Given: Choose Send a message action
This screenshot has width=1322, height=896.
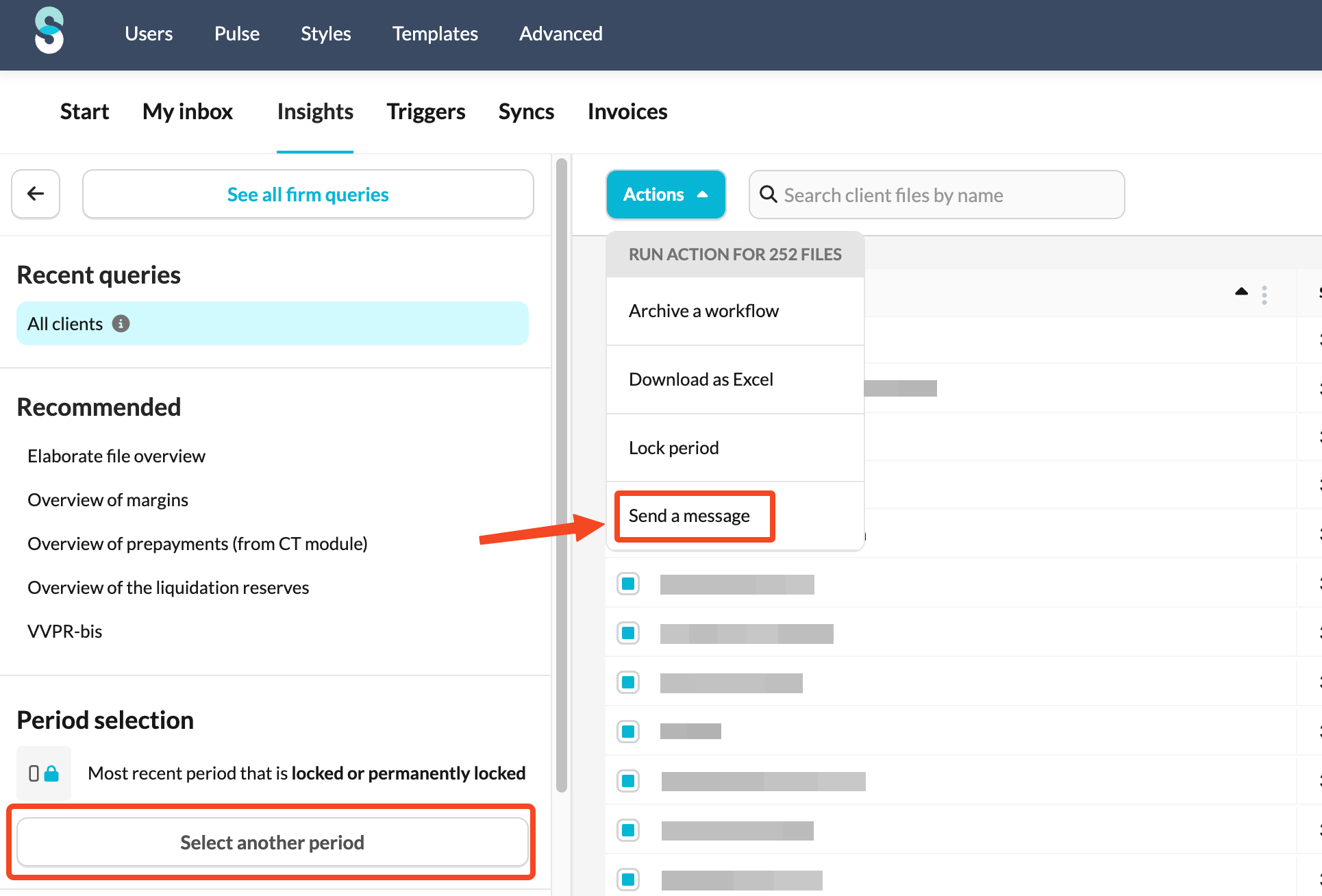Looking at the screenshot, I should [689, 516].
